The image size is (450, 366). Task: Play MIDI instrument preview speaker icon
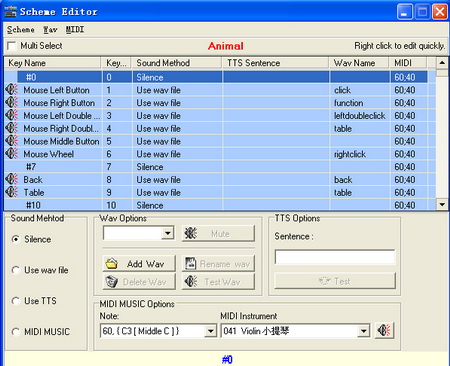(384, 331)
